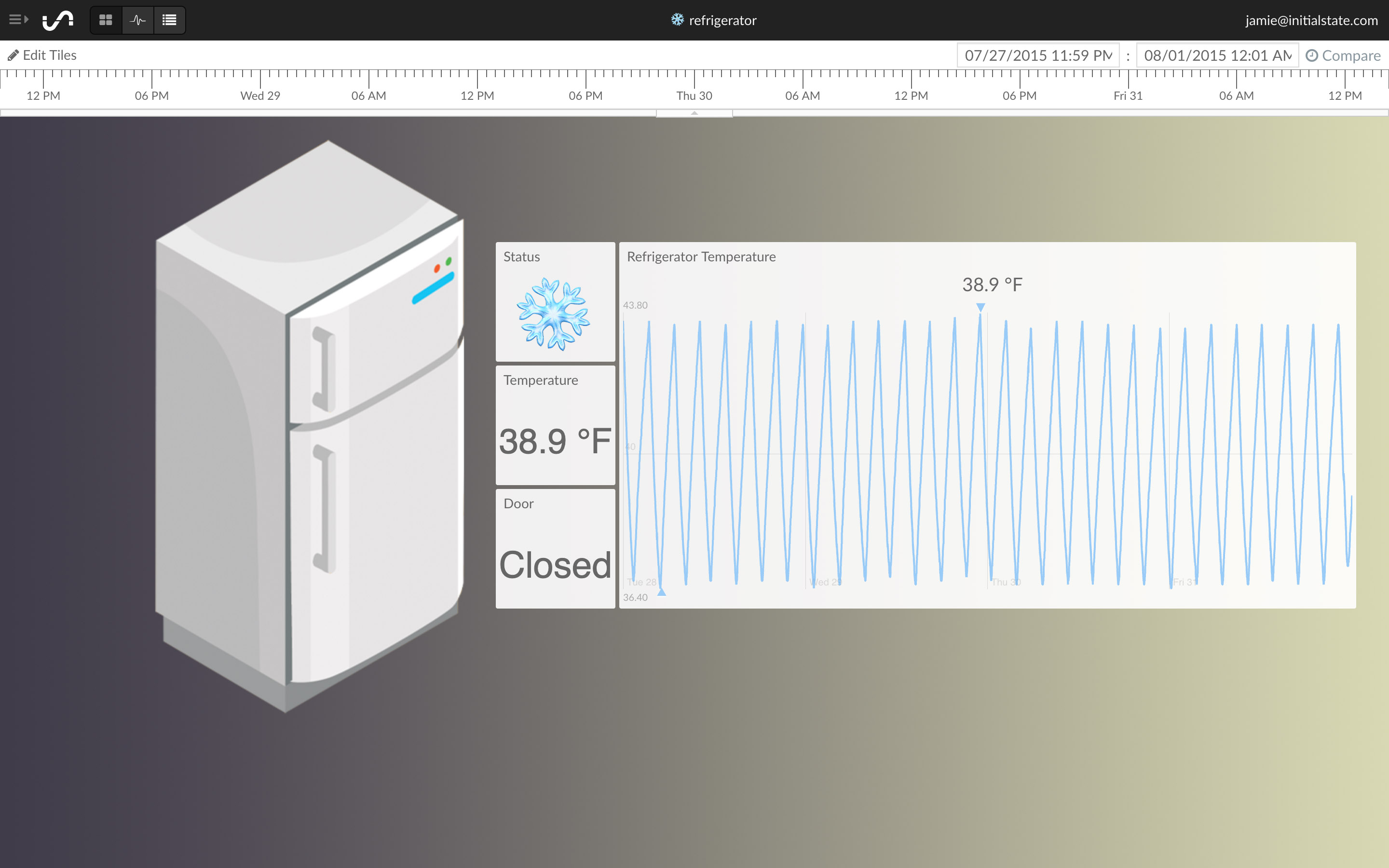Switch to Lines list view icon

tap(169, 20)
